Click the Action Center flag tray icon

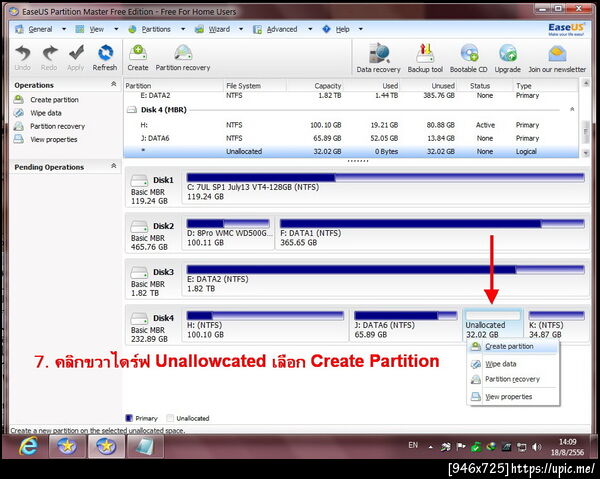pyautogui.click(x=461, y=446)
